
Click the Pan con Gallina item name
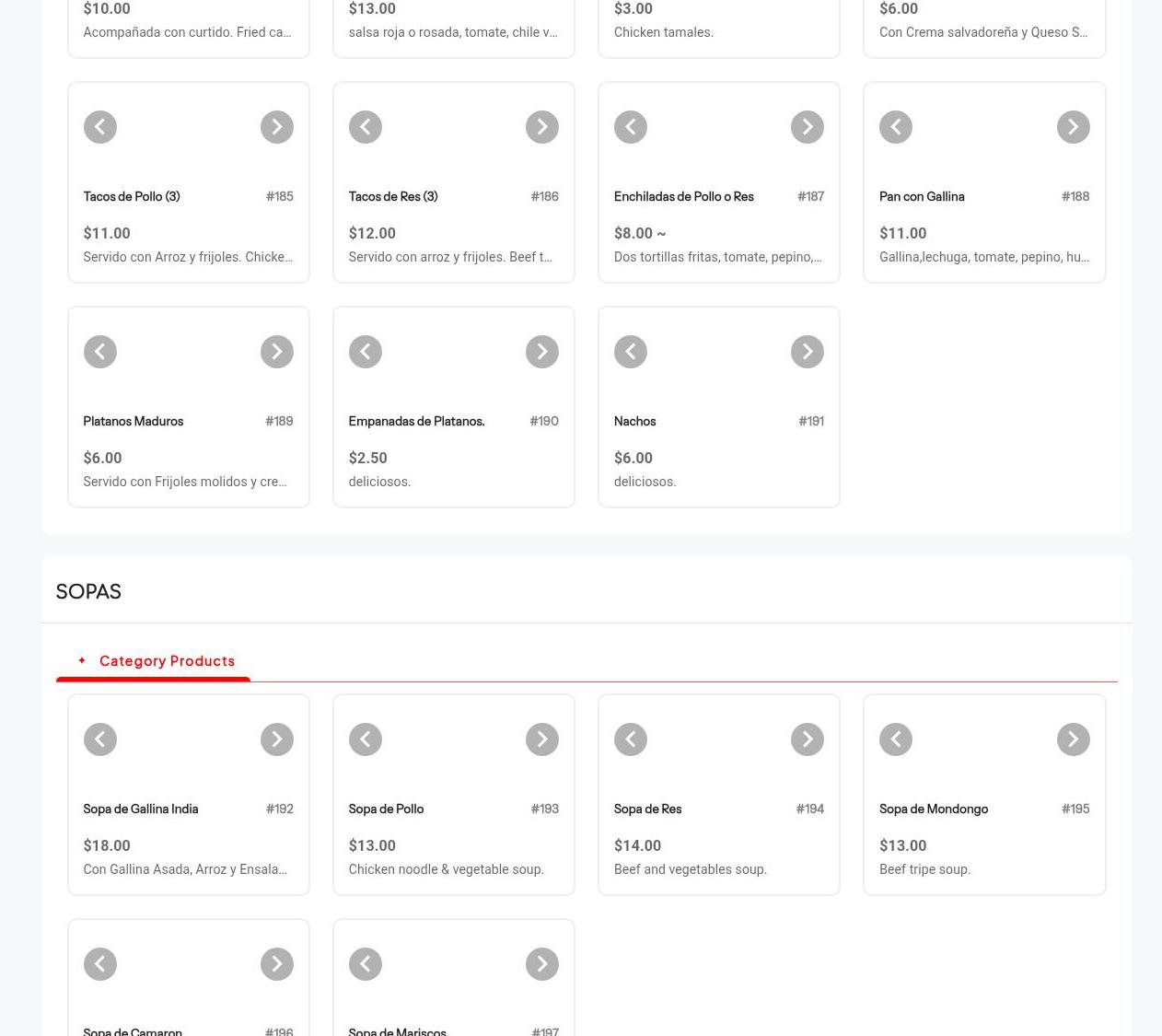point(921,196)
